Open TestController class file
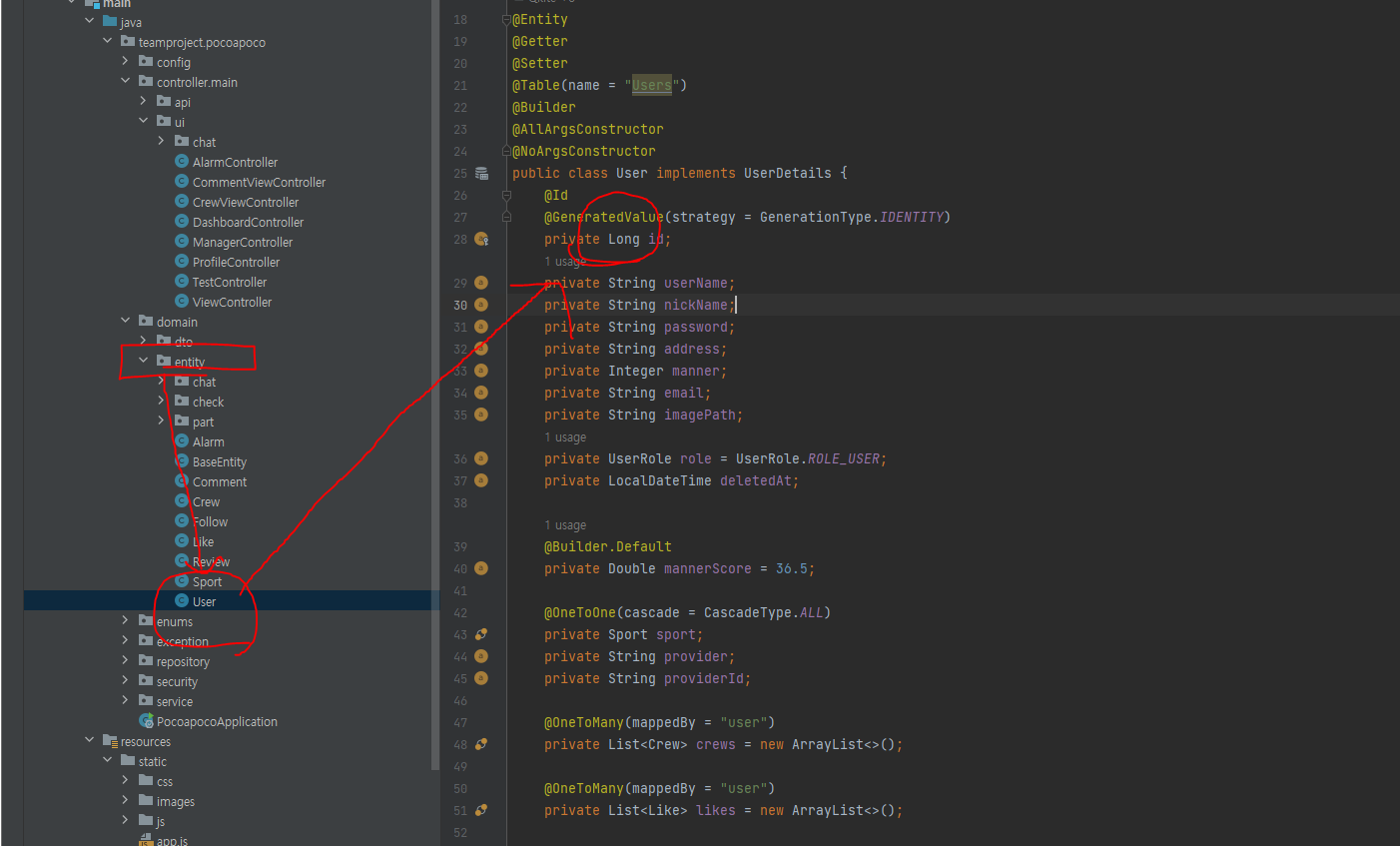1400x846 pixels. point(230,282)
